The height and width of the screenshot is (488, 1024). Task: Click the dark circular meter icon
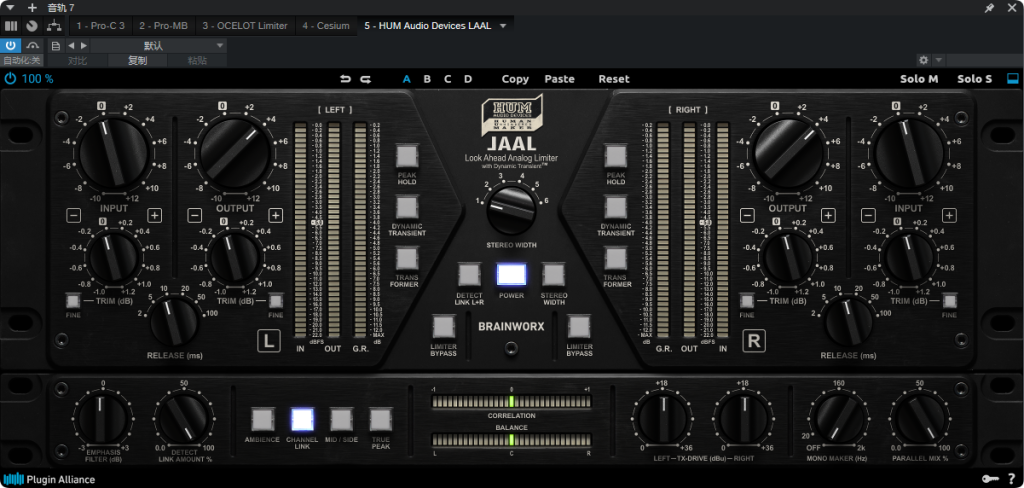coord(32,26)
